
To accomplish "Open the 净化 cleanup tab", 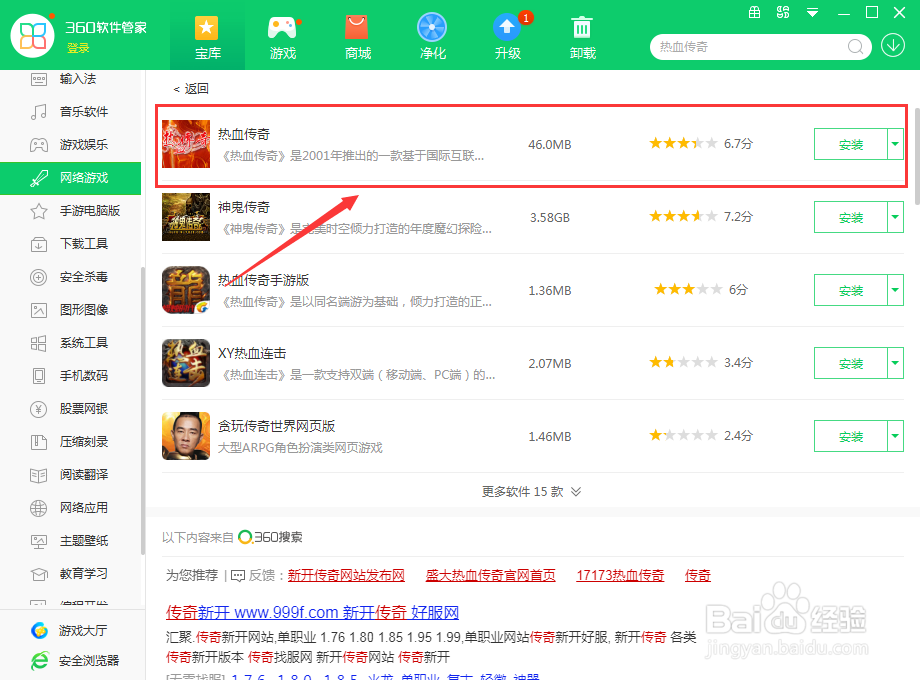I will pos(432,37).
